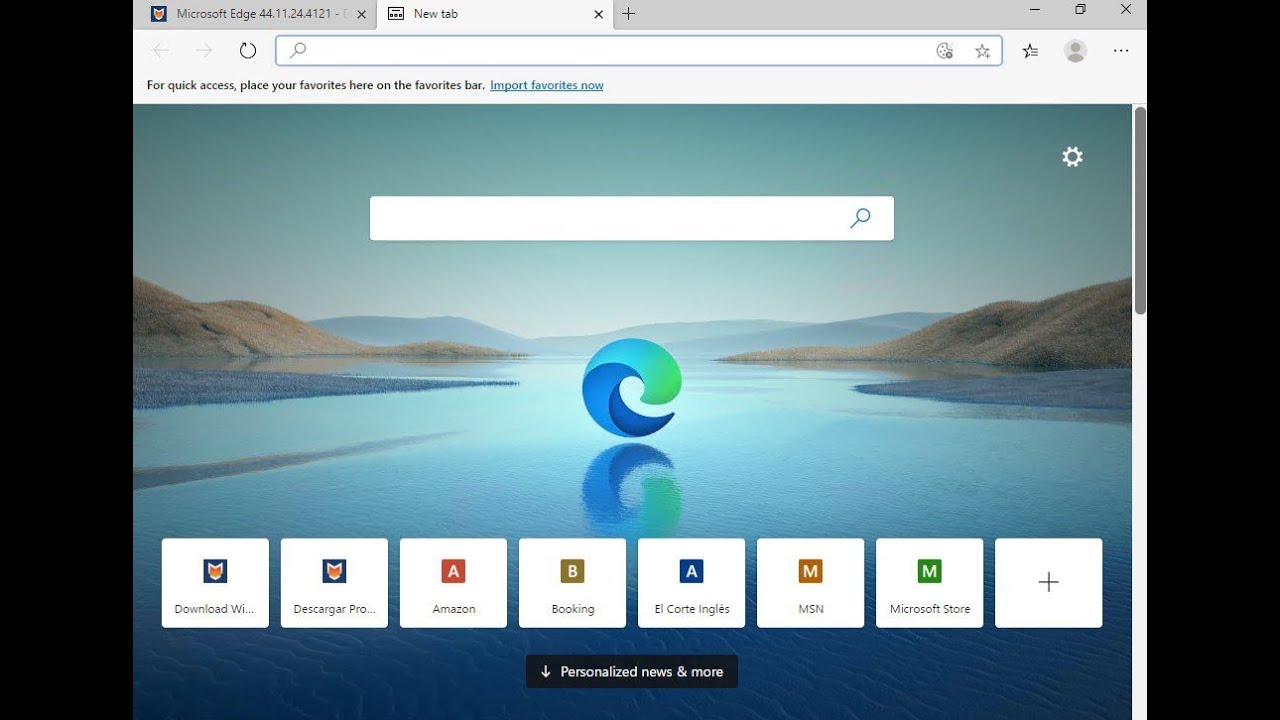Select the New tab tab
Image resolution: width=1280 pixels, height=720 pixels.
pos(495,14)
